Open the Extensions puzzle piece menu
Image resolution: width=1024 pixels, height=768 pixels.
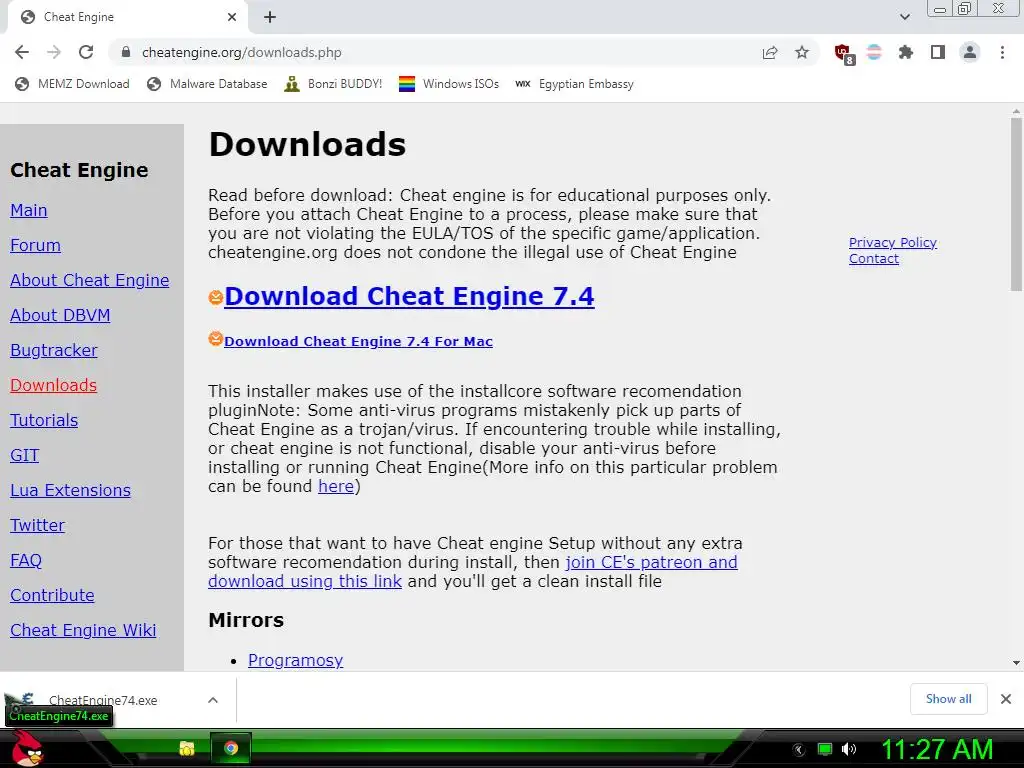[906, 52]
